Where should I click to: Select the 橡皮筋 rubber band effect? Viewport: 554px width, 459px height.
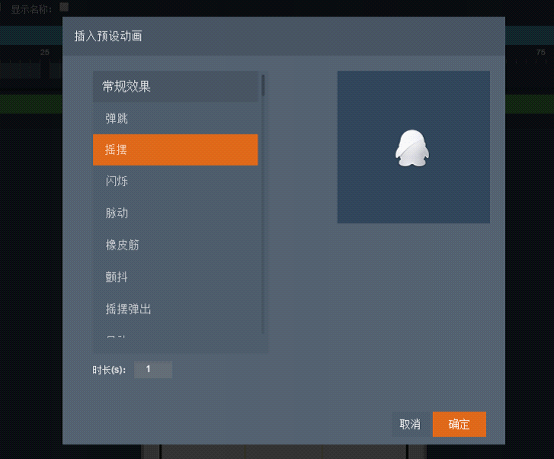click(175, 245)
